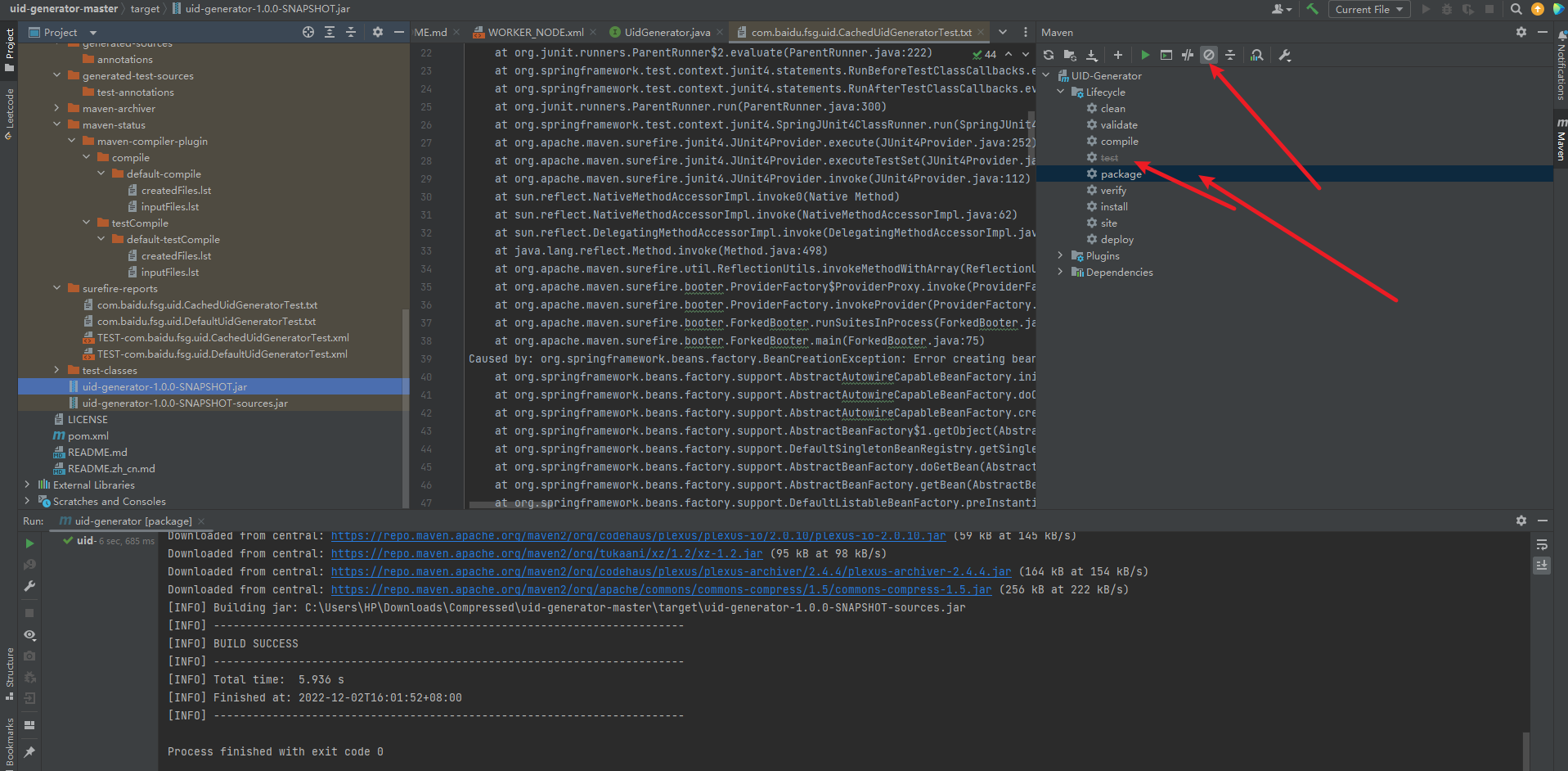Collapse the surefire-reports folder
Image resolution: width=1568 pixels, height=771 pixels.
coord(56,289)
